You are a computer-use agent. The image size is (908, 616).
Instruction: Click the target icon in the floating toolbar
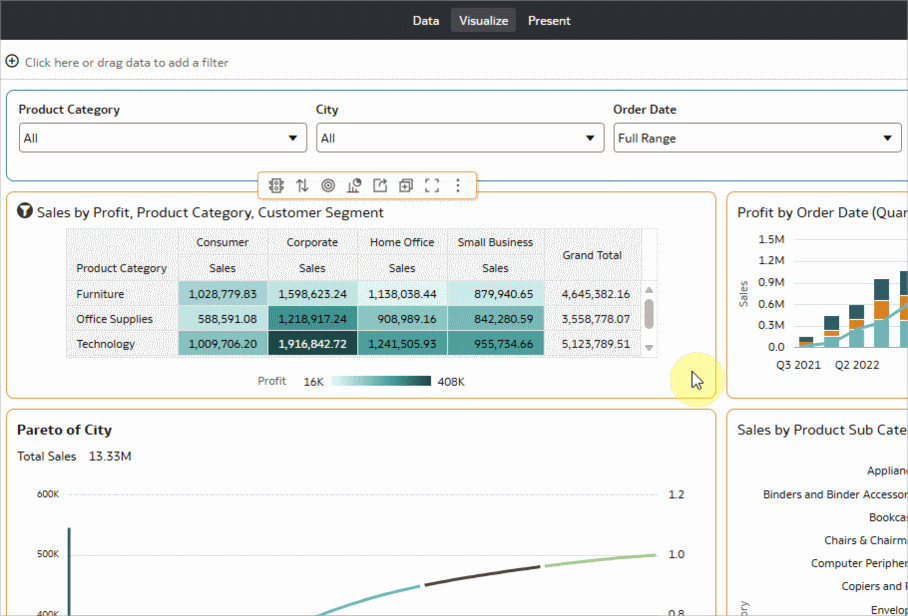[328, 185]
